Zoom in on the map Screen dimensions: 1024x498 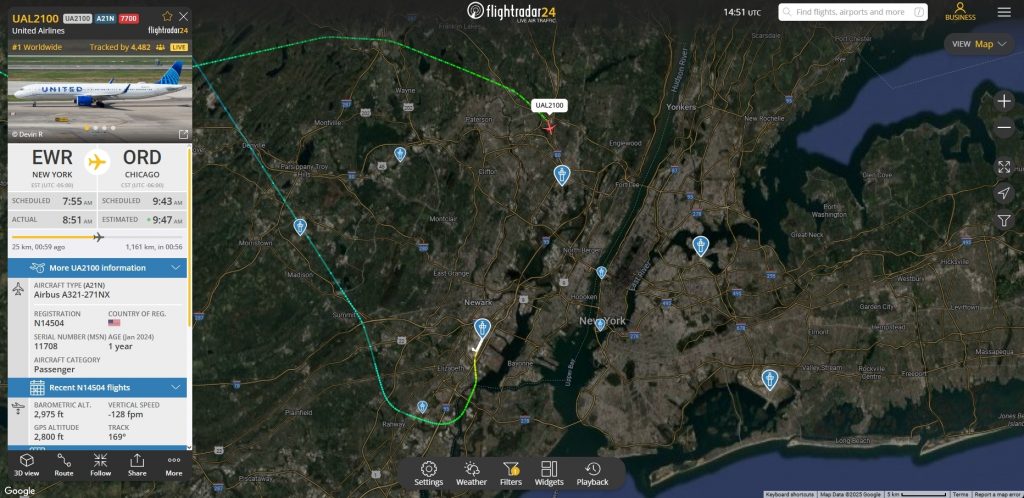tap(1004, 101)
